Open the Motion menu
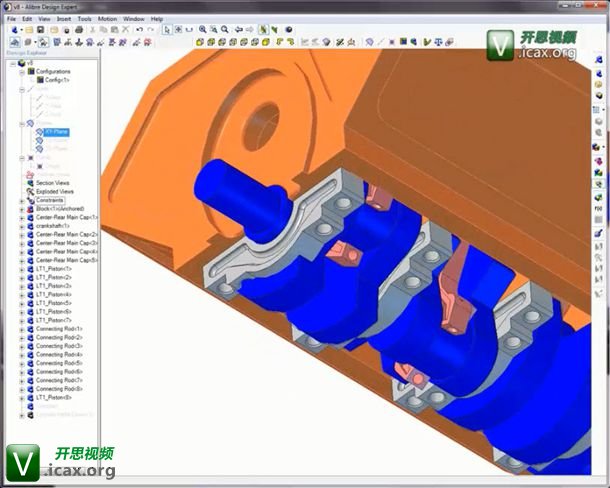This screenshot has width=610, height=488. (x=107, y=19)
